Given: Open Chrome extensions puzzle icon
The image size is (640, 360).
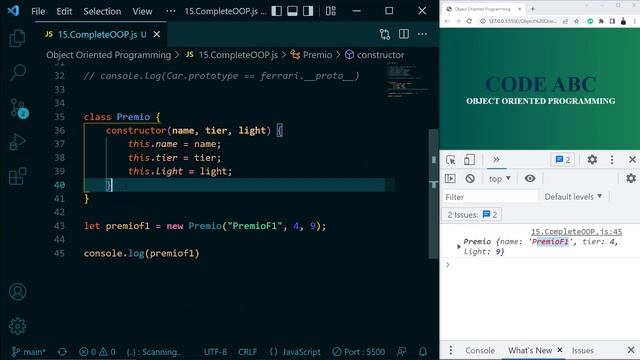Looking at the screenshot, I should point(601,21).
